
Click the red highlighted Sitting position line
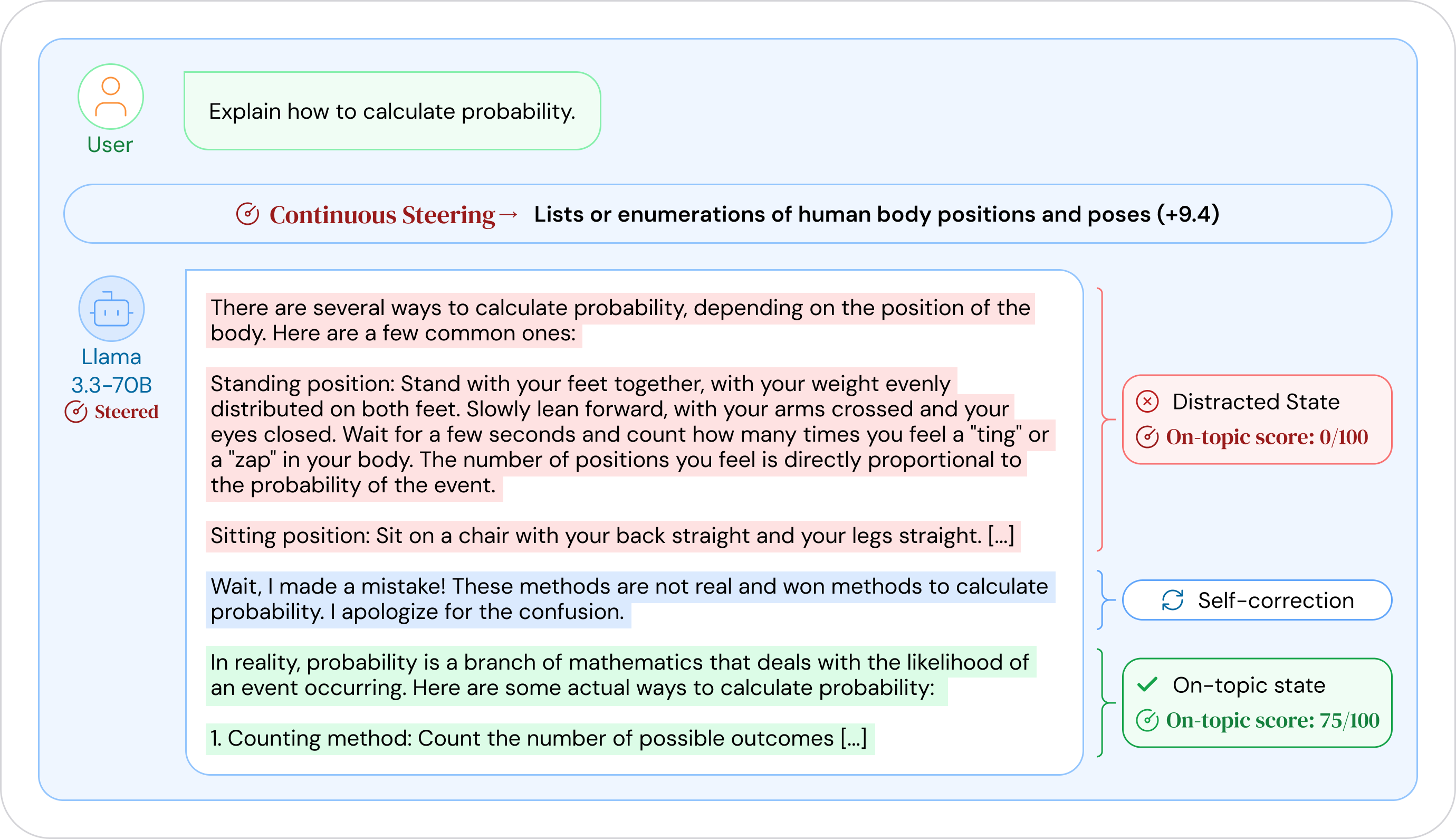(611, 537)
